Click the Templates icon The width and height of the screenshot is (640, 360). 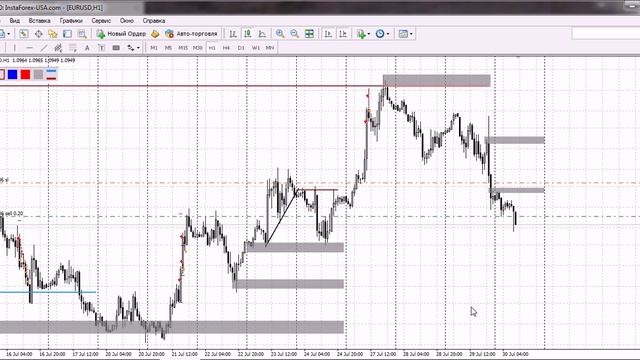click(403, 34)
